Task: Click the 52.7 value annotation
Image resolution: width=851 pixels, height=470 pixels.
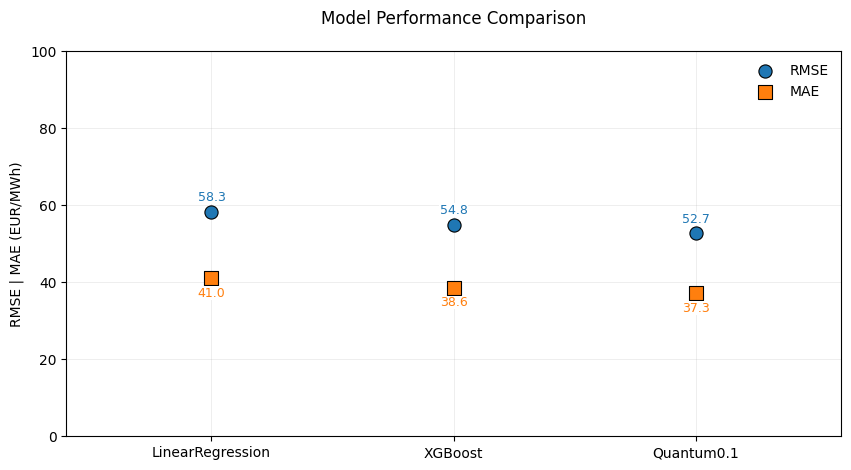Action: click(x=696, y=219)
